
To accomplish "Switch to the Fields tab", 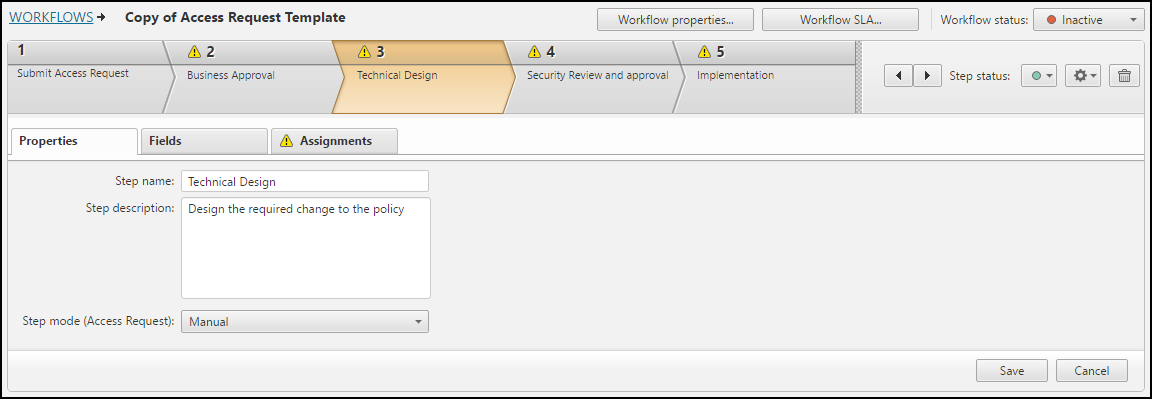I will point(204,141).
